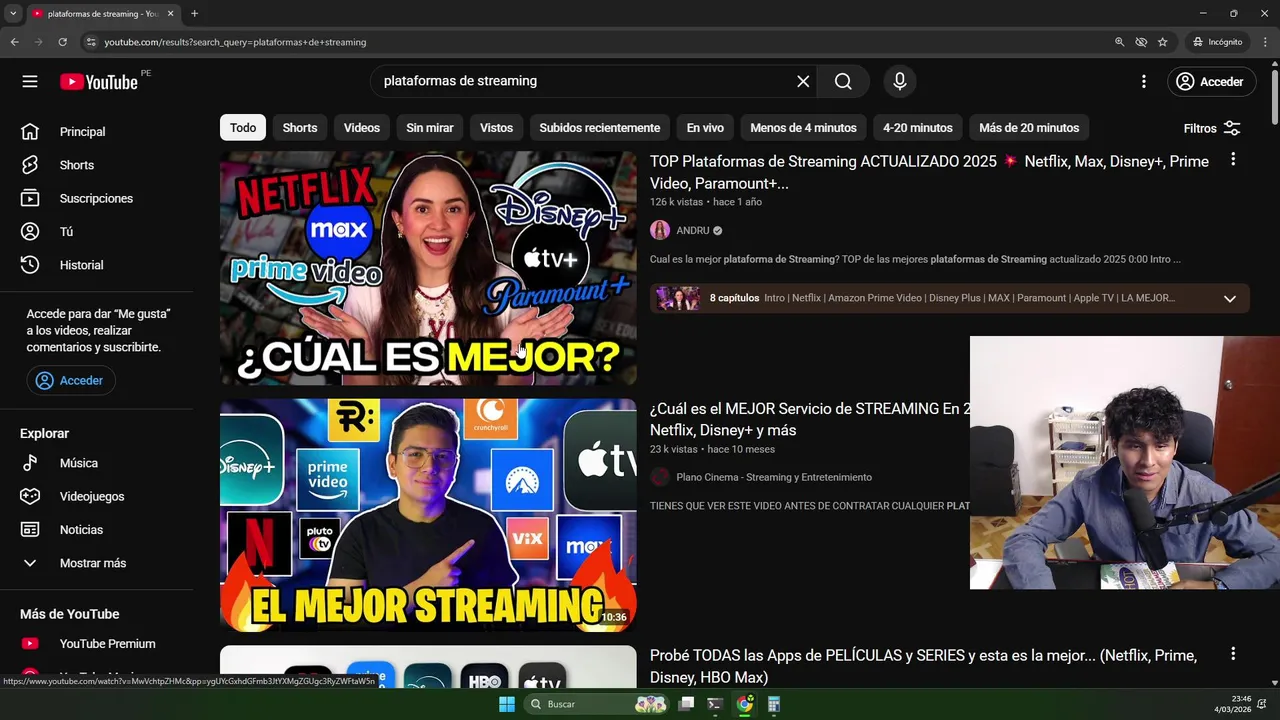Open YouTube settings three-dot menu

click(1144, 82)
